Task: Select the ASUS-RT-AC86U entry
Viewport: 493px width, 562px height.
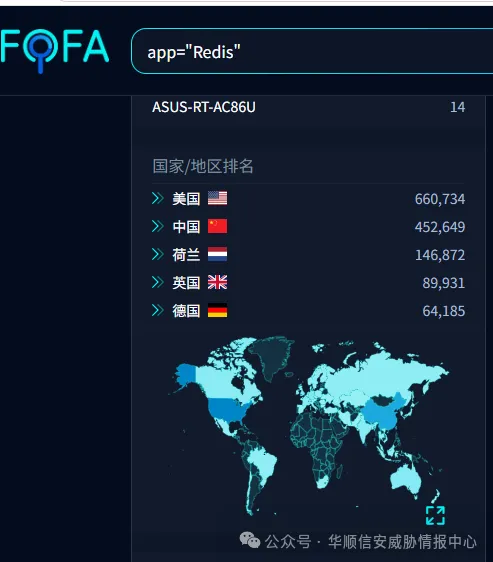Action: (204, 107)
